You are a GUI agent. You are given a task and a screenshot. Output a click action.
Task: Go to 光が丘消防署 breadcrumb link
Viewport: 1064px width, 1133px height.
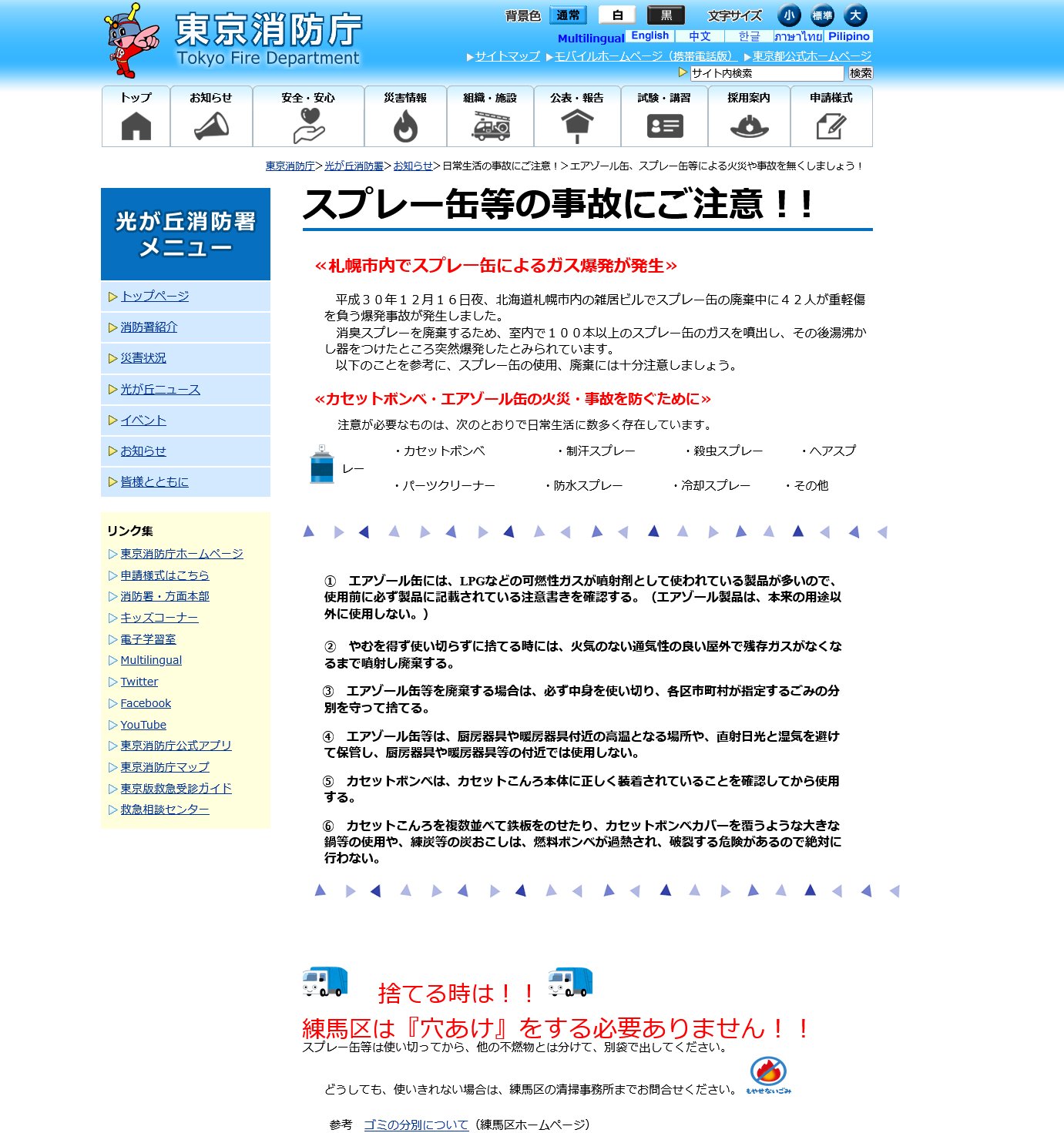coord(354,166)
